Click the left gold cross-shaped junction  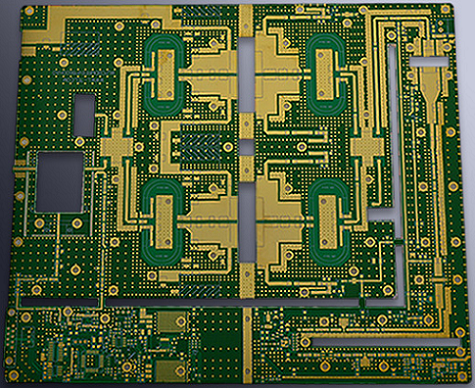117,147
